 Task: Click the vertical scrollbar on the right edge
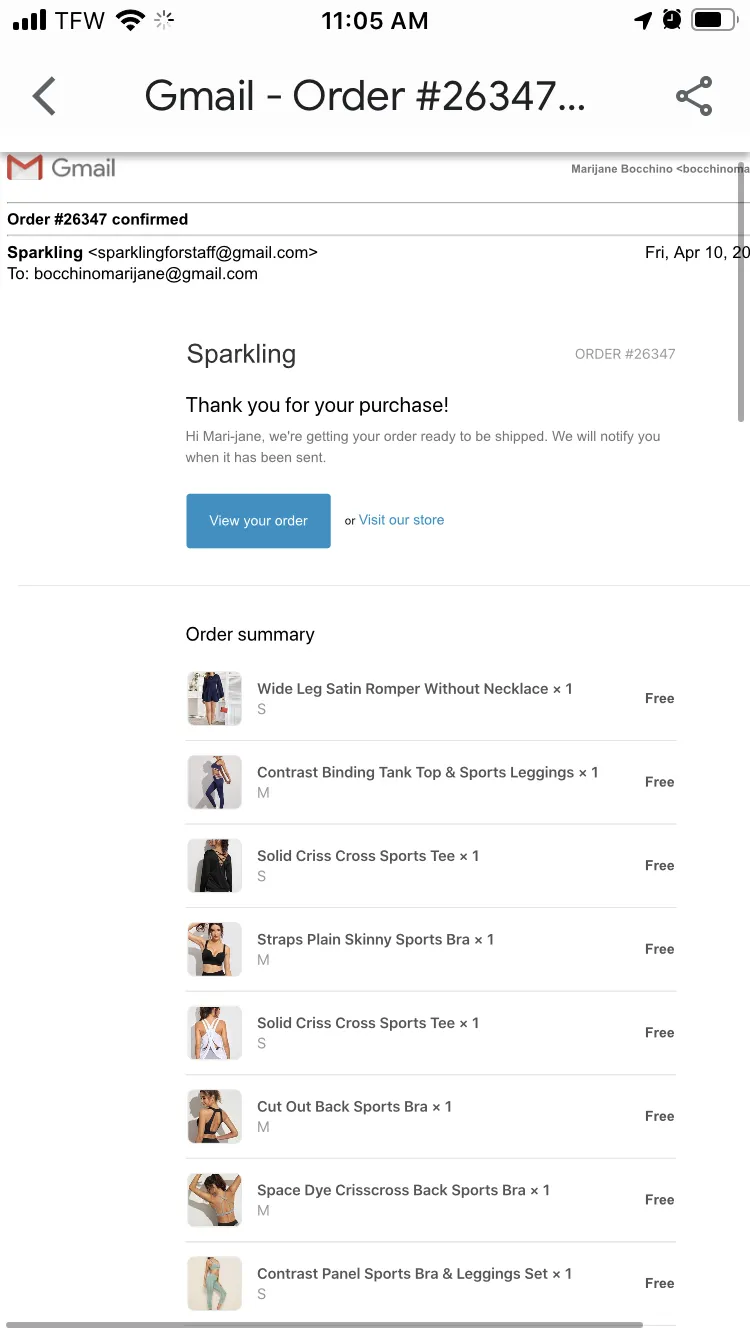click(741, 290)
